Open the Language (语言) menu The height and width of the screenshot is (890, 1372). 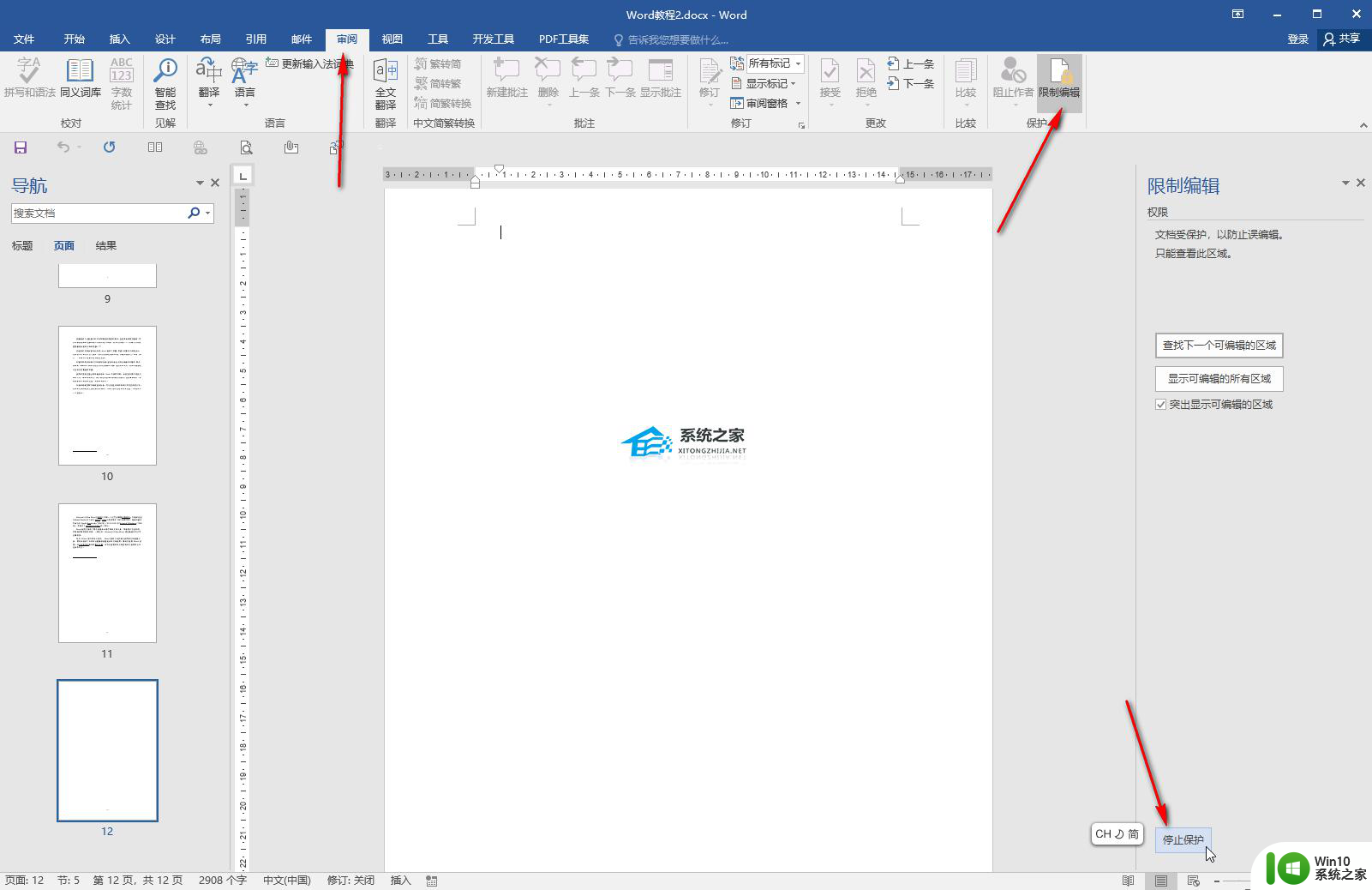[x=245, y=81]
